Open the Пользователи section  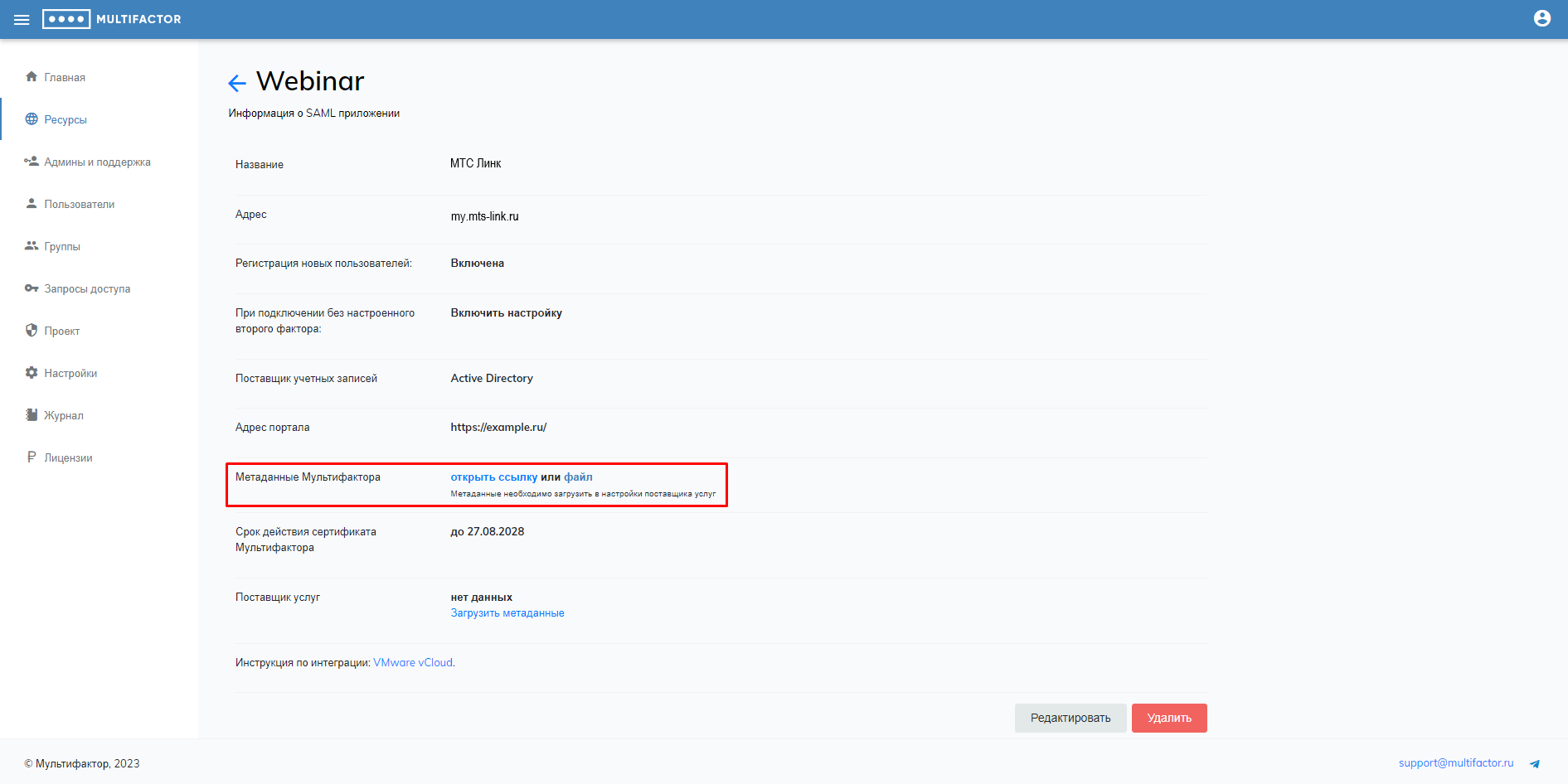point(80,204)
